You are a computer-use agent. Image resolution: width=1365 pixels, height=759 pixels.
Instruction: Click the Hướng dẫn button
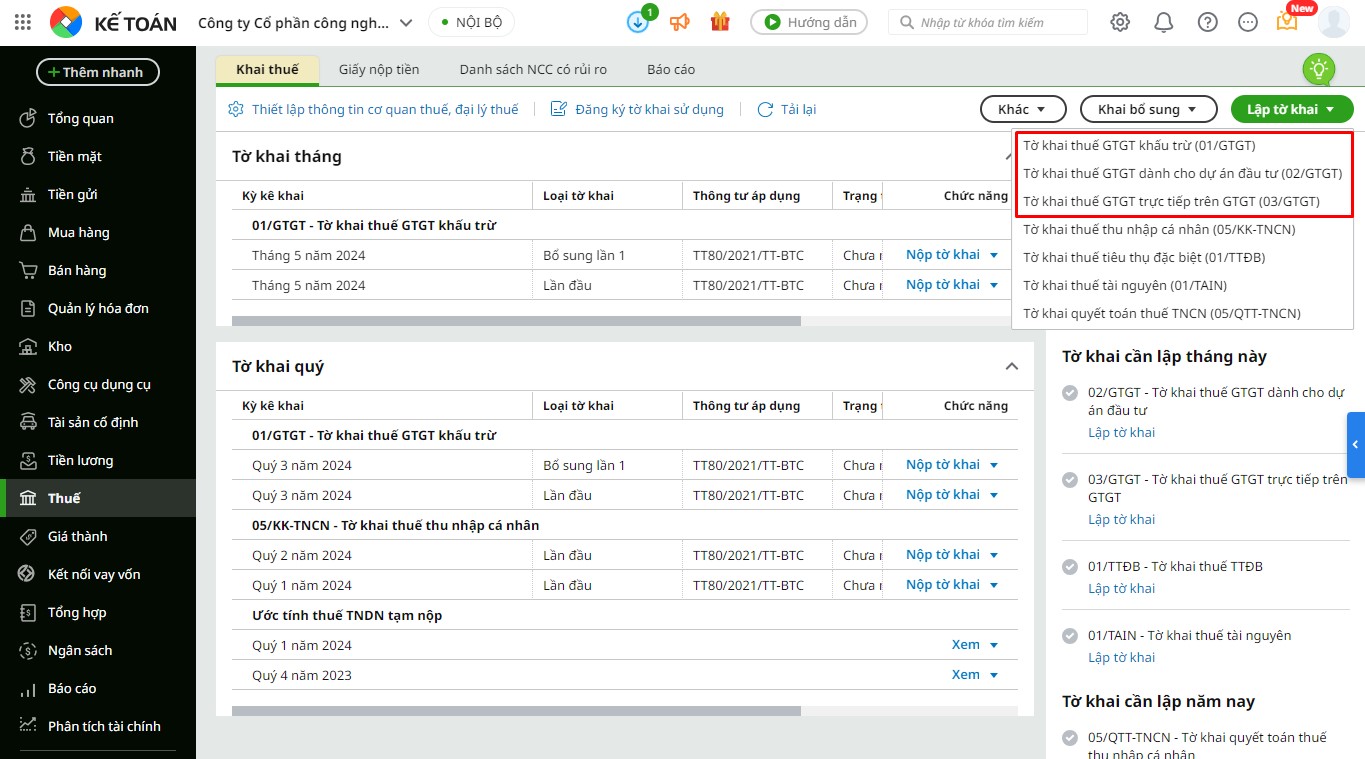tap(809, 22)
